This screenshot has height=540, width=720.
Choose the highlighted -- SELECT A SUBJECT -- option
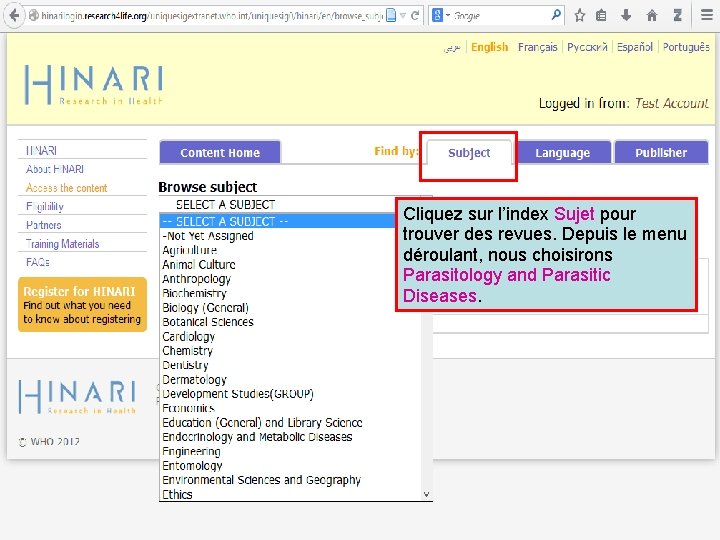click(277, 221)
